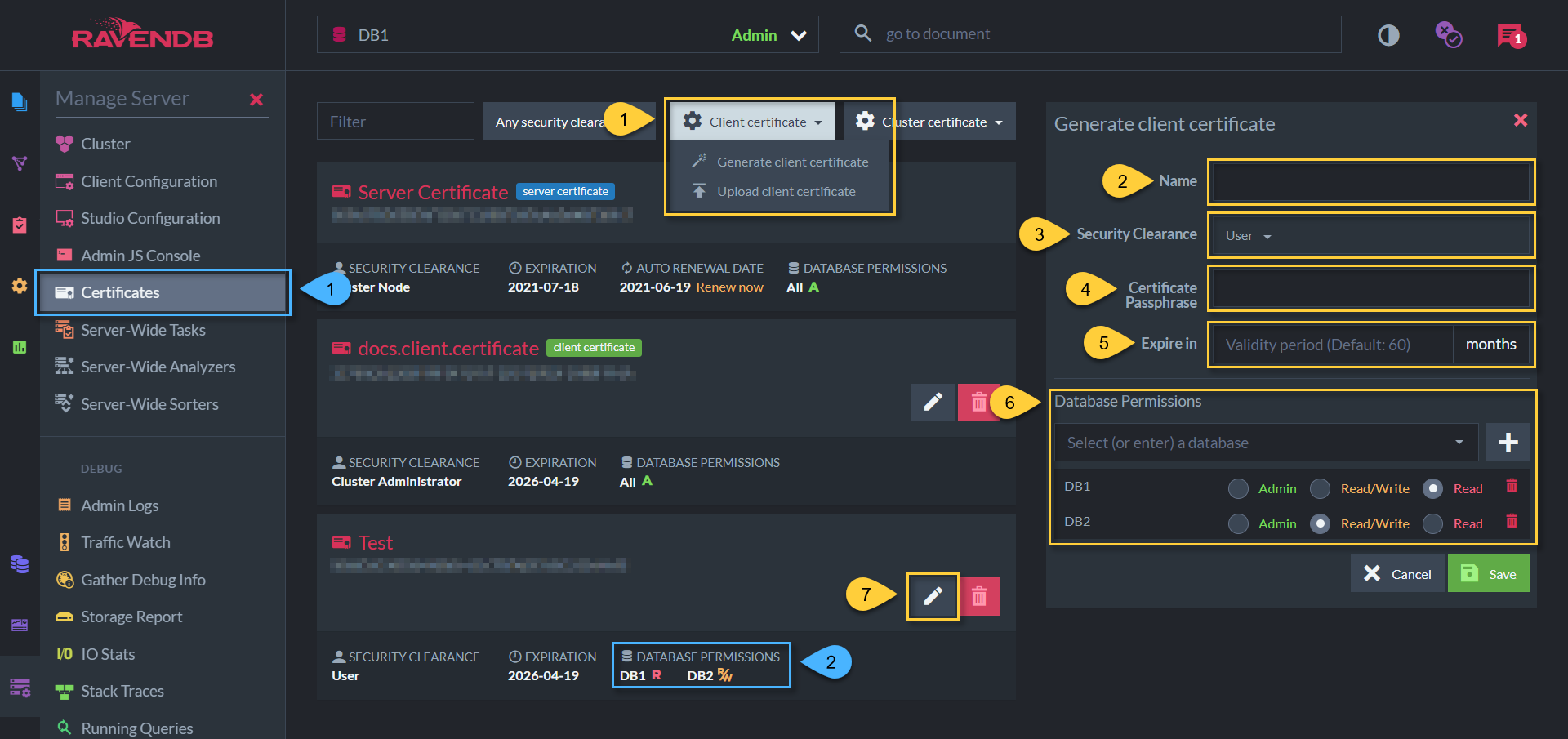Open Cluster certificate dropdown
The image size is (1568, 739).
(x=929, y=122)
